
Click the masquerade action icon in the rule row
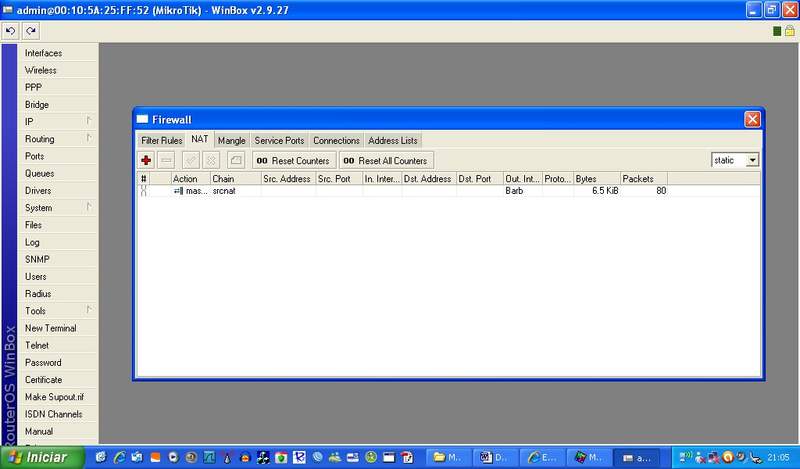point(178,191)
